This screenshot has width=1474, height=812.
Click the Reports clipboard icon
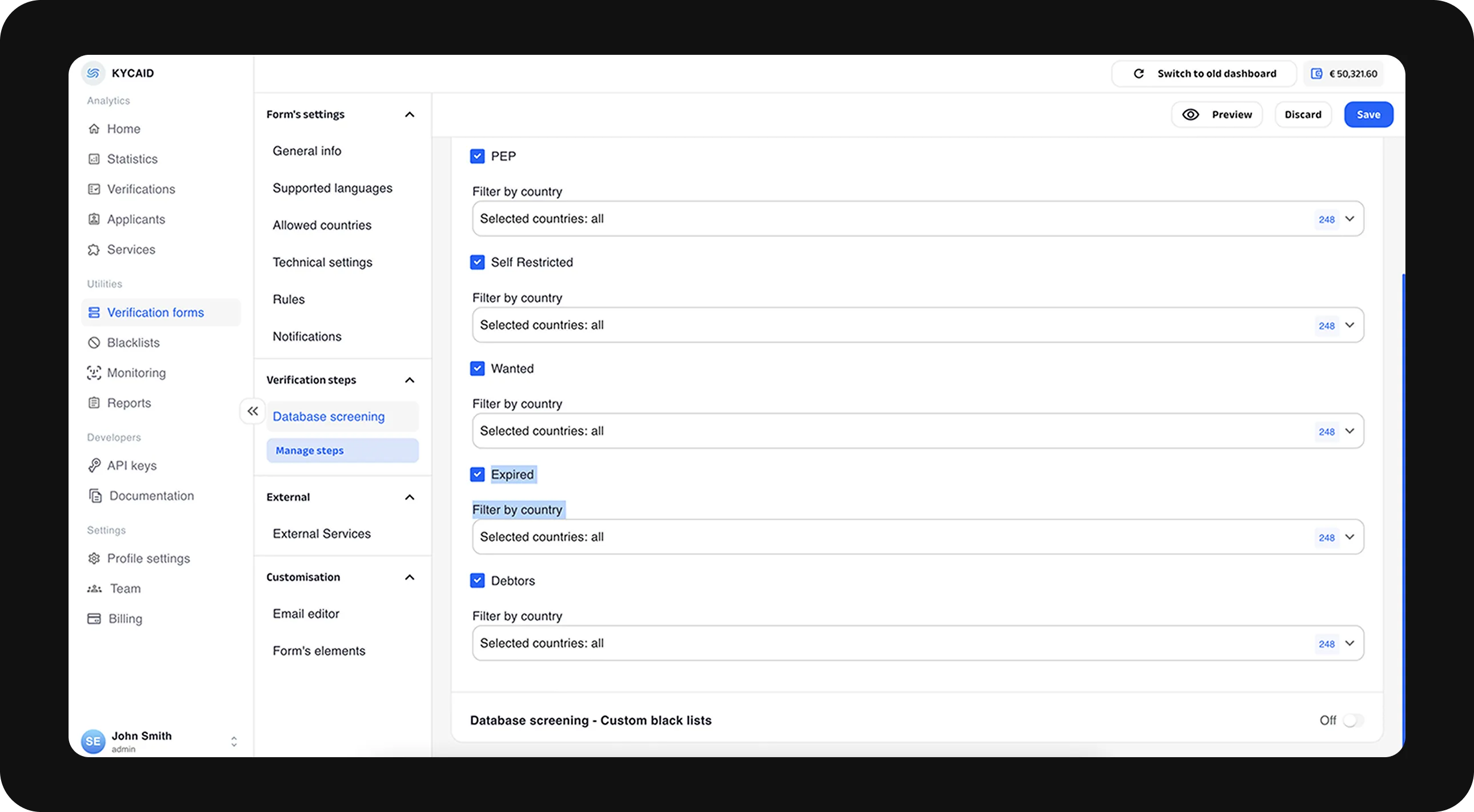pos(94,403)
